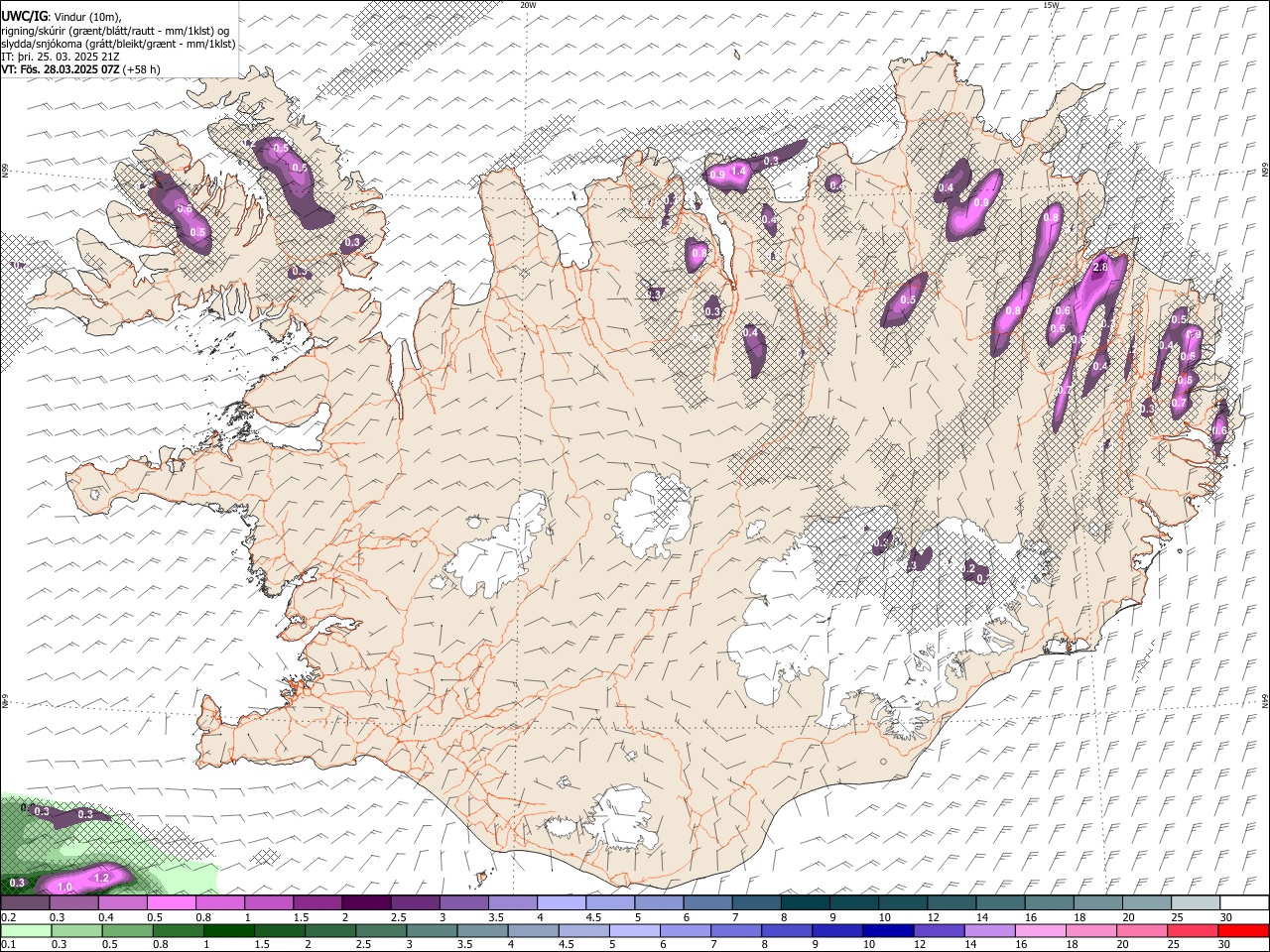The image size is (1270, 952).
Task: Click the UWC/IG title text
Action: [x=23, y=17]
